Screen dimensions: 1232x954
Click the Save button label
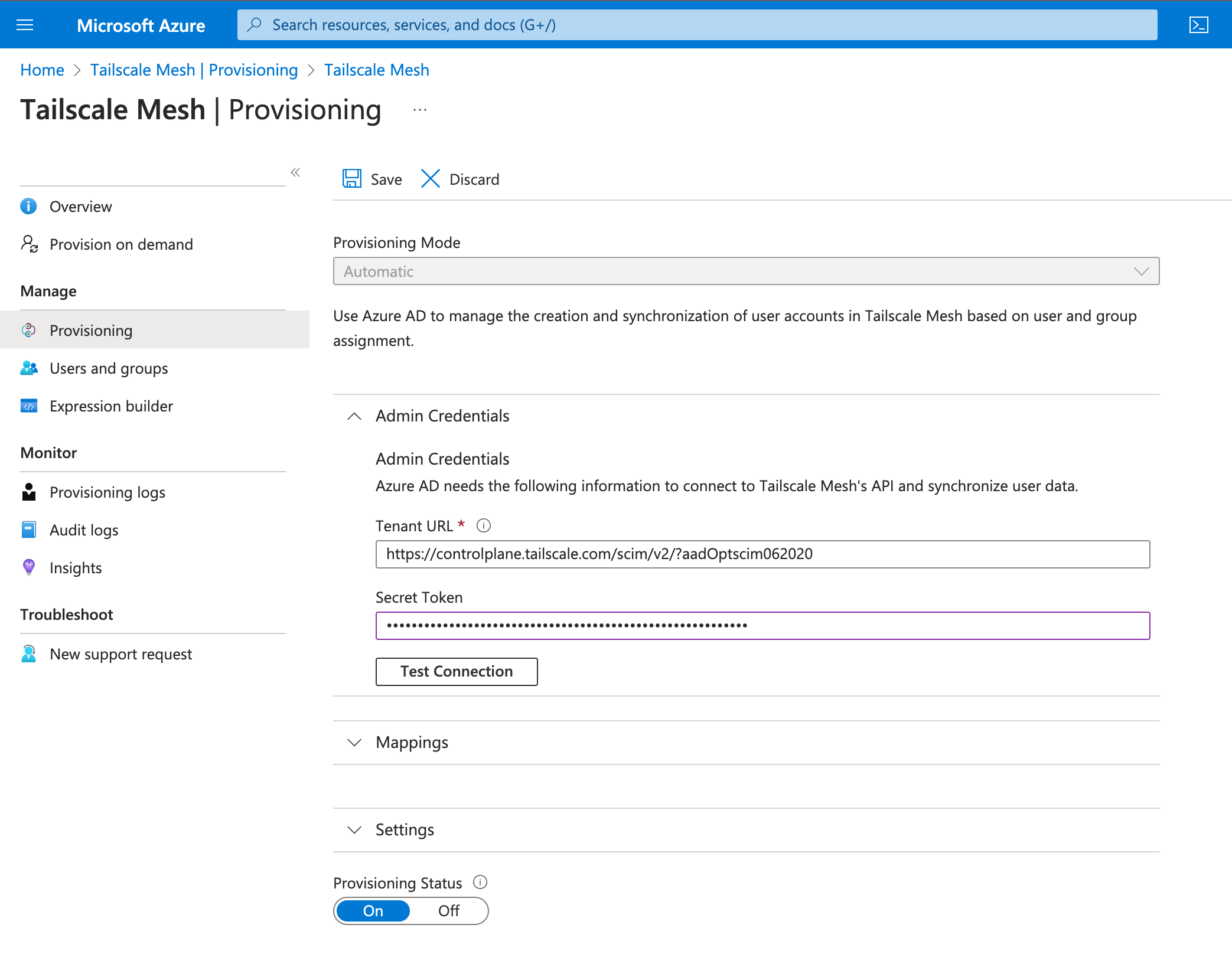(x=386, y=179)
